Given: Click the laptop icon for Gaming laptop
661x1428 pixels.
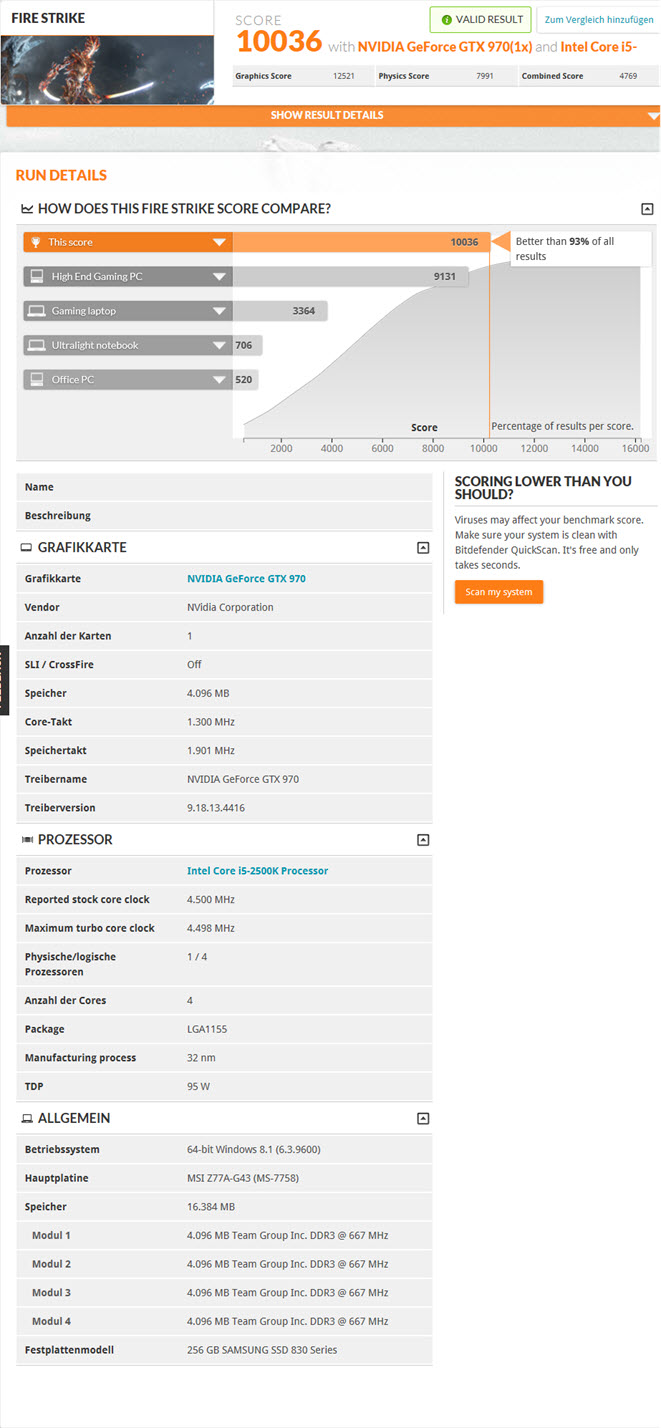Looking at the screenshot, I should [x=36, y=311].
